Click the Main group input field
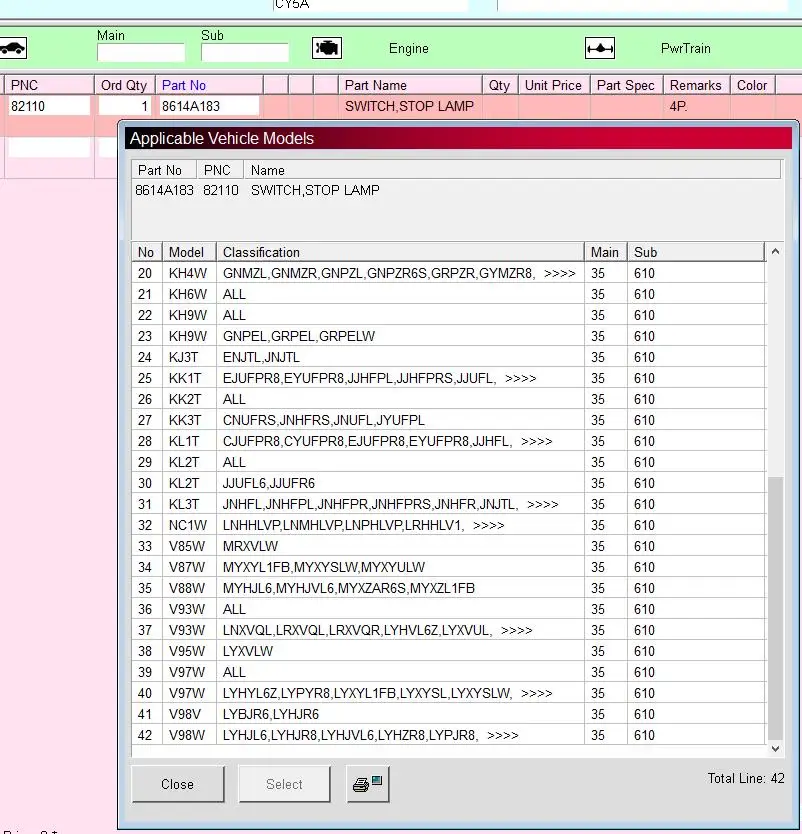802x834 pixels. pos(140,53)
